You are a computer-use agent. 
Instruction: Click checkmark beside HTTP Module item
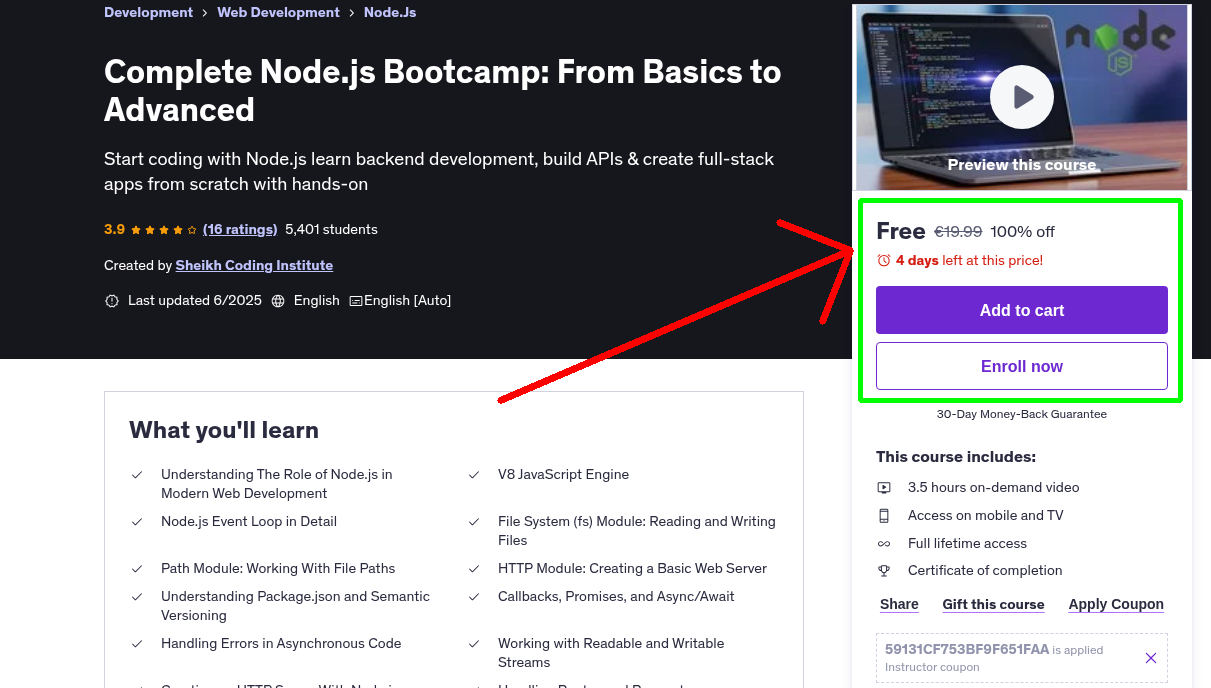tap(474, 569)
